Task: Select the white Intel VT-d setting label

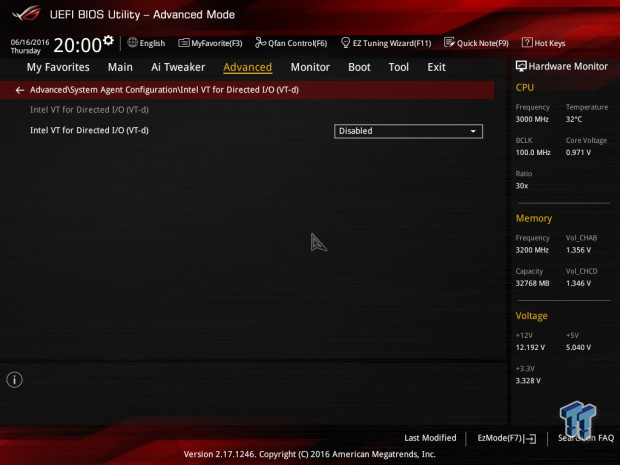Action: coord(89,130)
